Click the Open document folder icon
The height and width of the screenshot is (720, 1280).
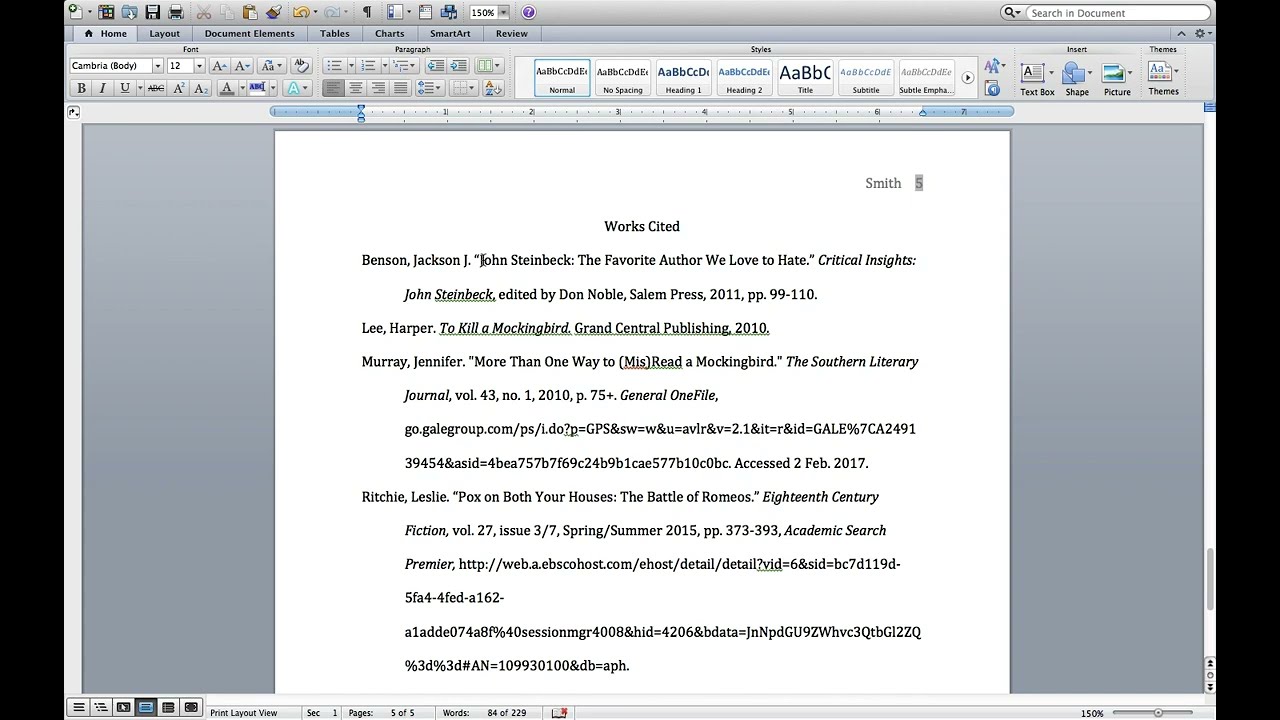point(129,12)
